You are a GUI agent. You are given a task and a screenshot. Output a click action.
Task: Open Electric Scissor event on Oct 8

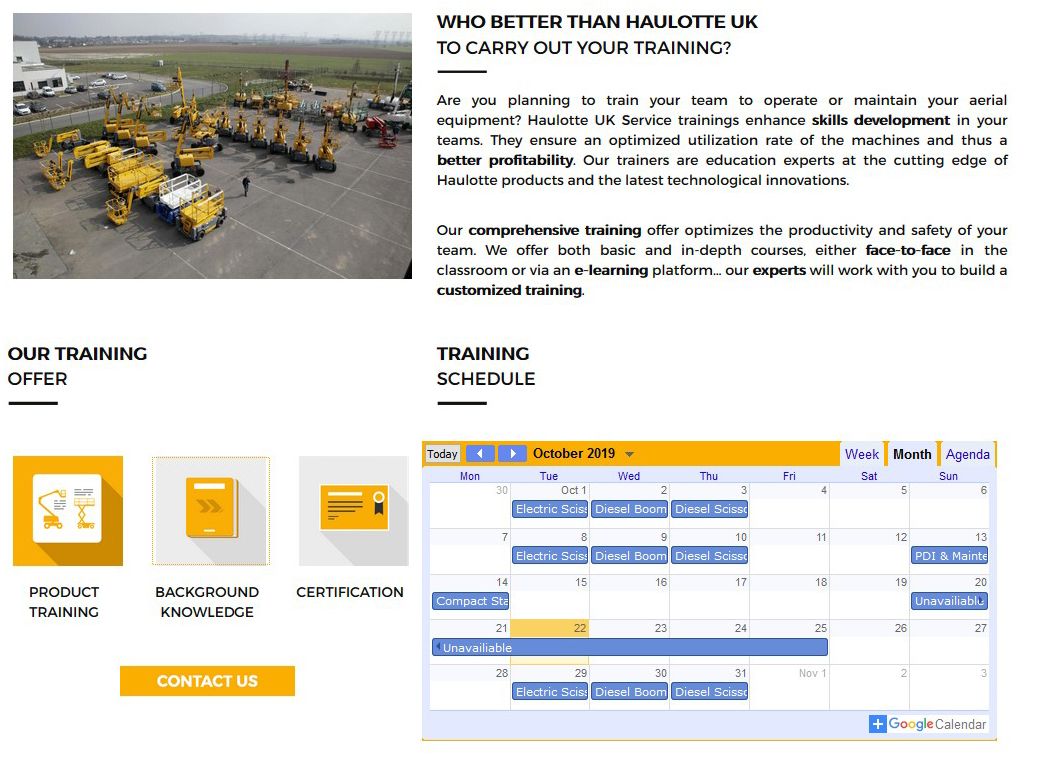coord(550,556)
